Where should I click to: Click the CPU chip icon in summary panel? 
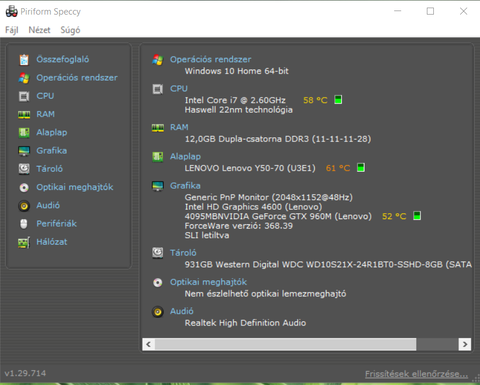pyautogui.click(x=158, y=89)
